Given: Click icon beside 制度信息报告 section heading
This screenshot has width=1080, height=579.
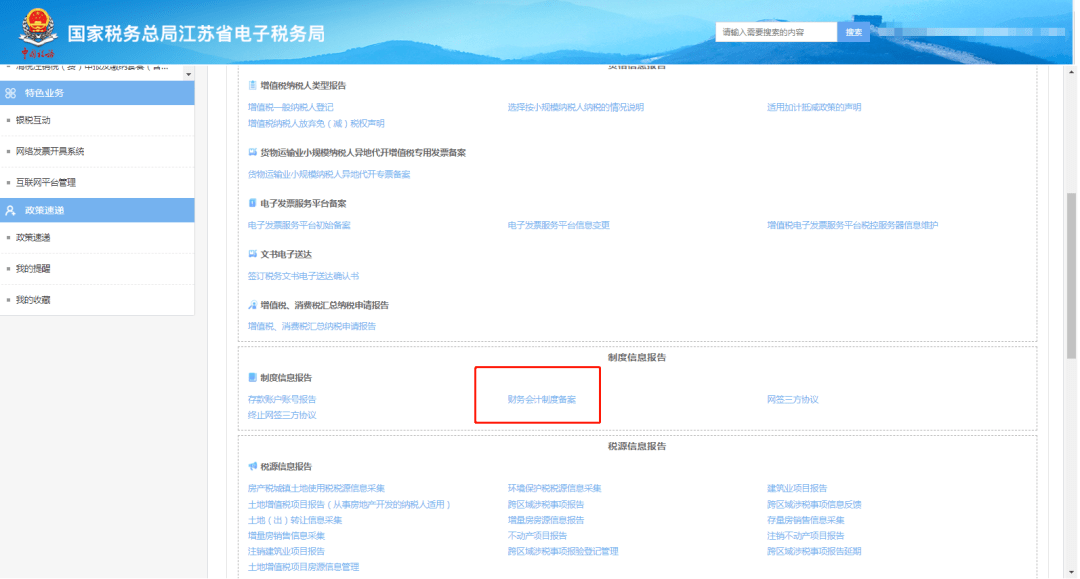Looking at the screenshot, I should pos(252,377).
